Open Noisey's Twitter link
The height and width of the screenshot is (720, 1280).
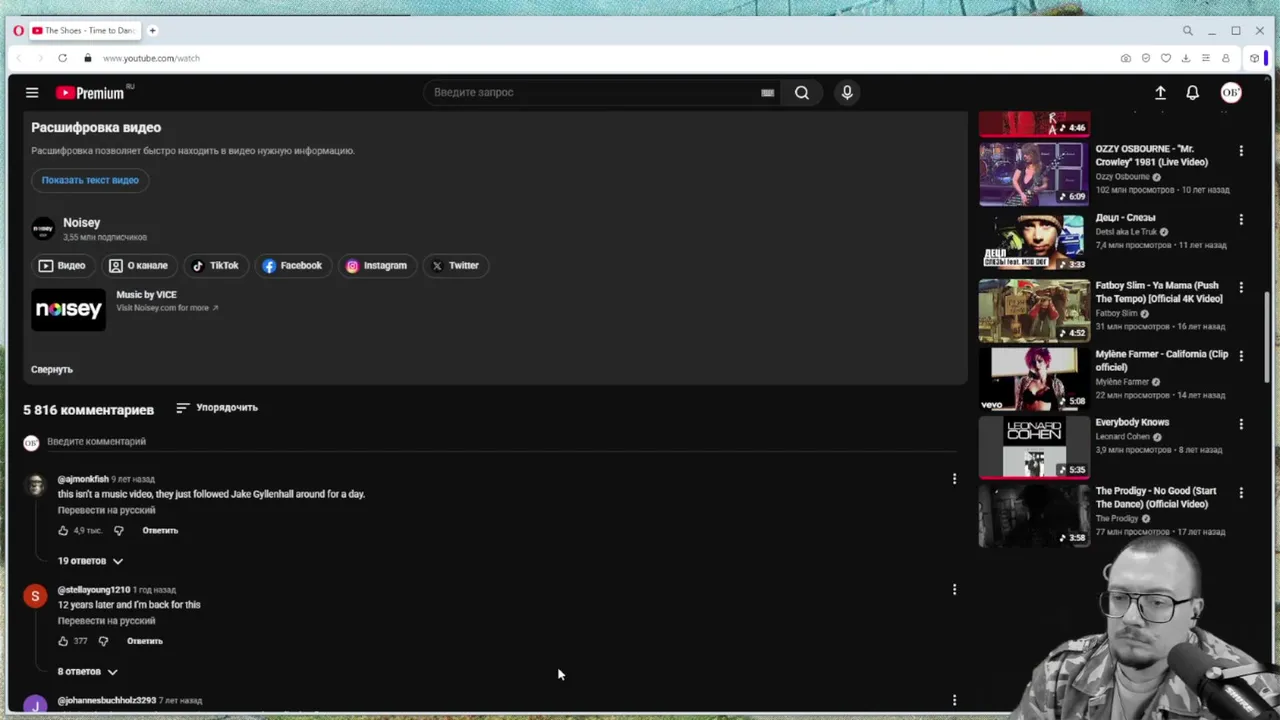click(455, 266)
